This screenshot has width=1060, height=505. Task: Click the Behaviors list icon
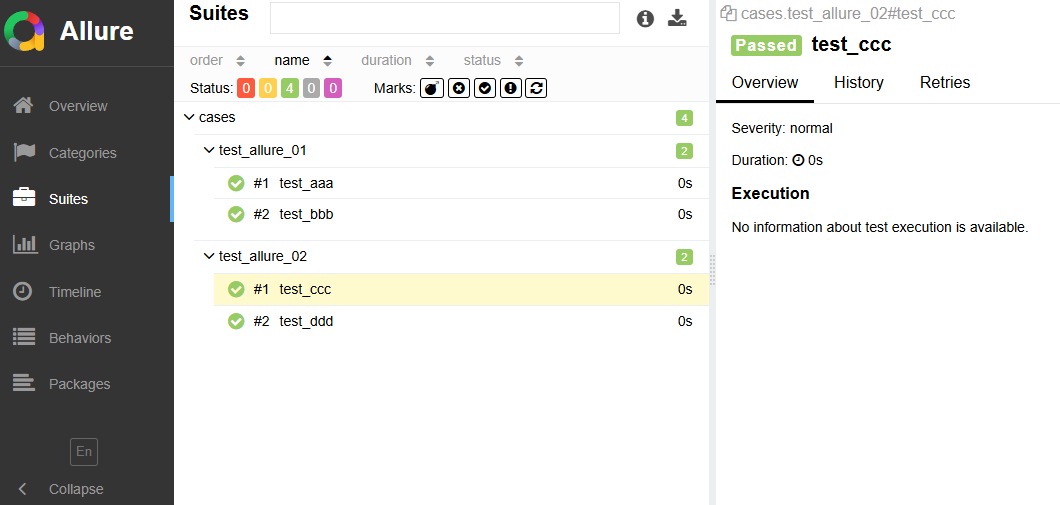point(24,337)
